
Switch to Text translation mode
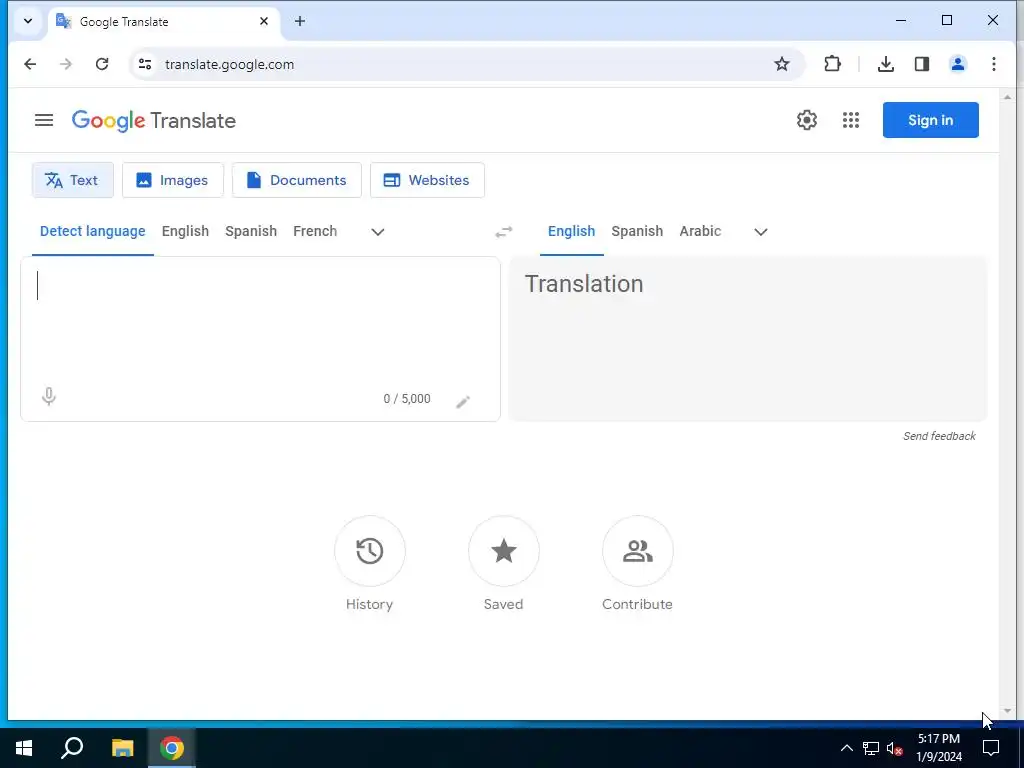[x=72, y=180]
